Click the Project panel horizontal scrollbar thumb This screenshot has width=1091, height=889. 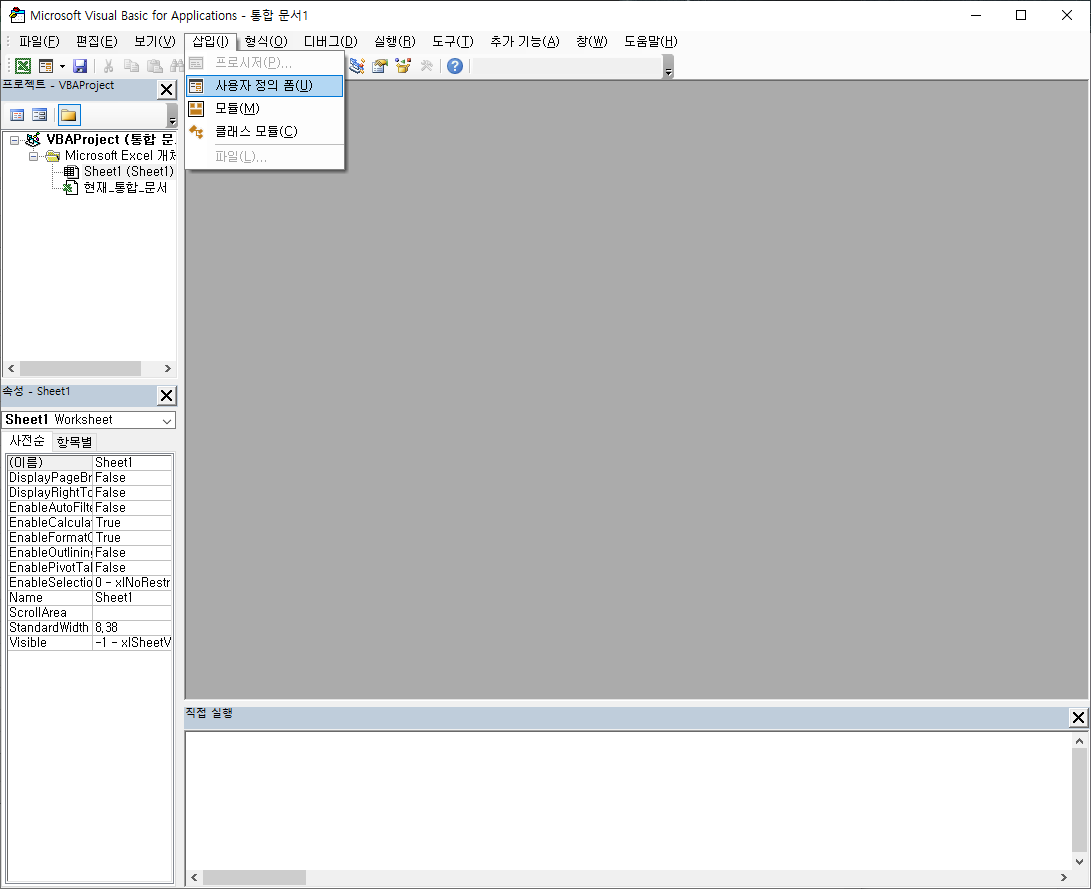80,369
